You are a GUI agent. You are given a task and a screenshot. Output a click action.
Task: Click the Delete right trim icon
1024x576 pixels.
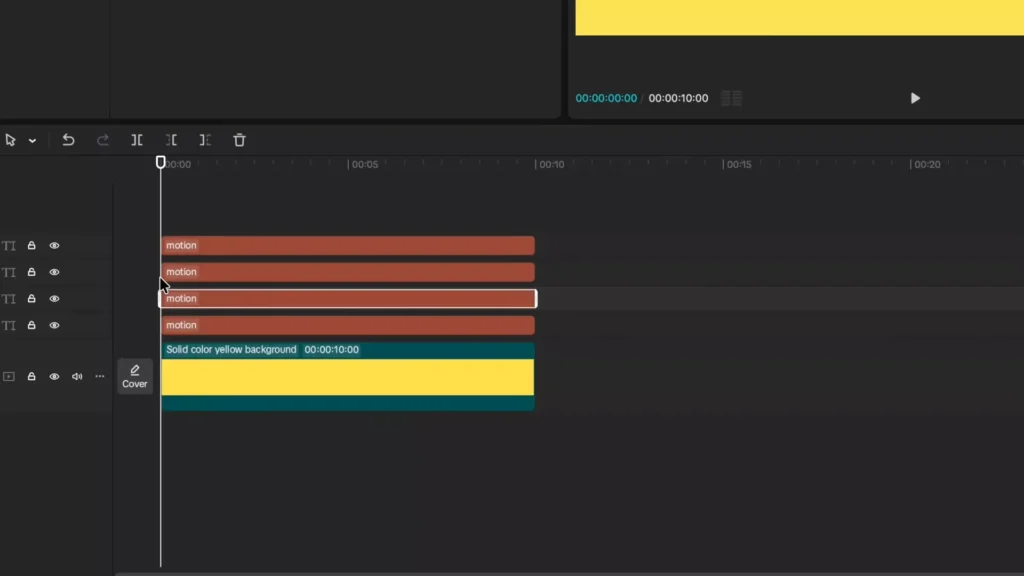(x=205, y=140)
